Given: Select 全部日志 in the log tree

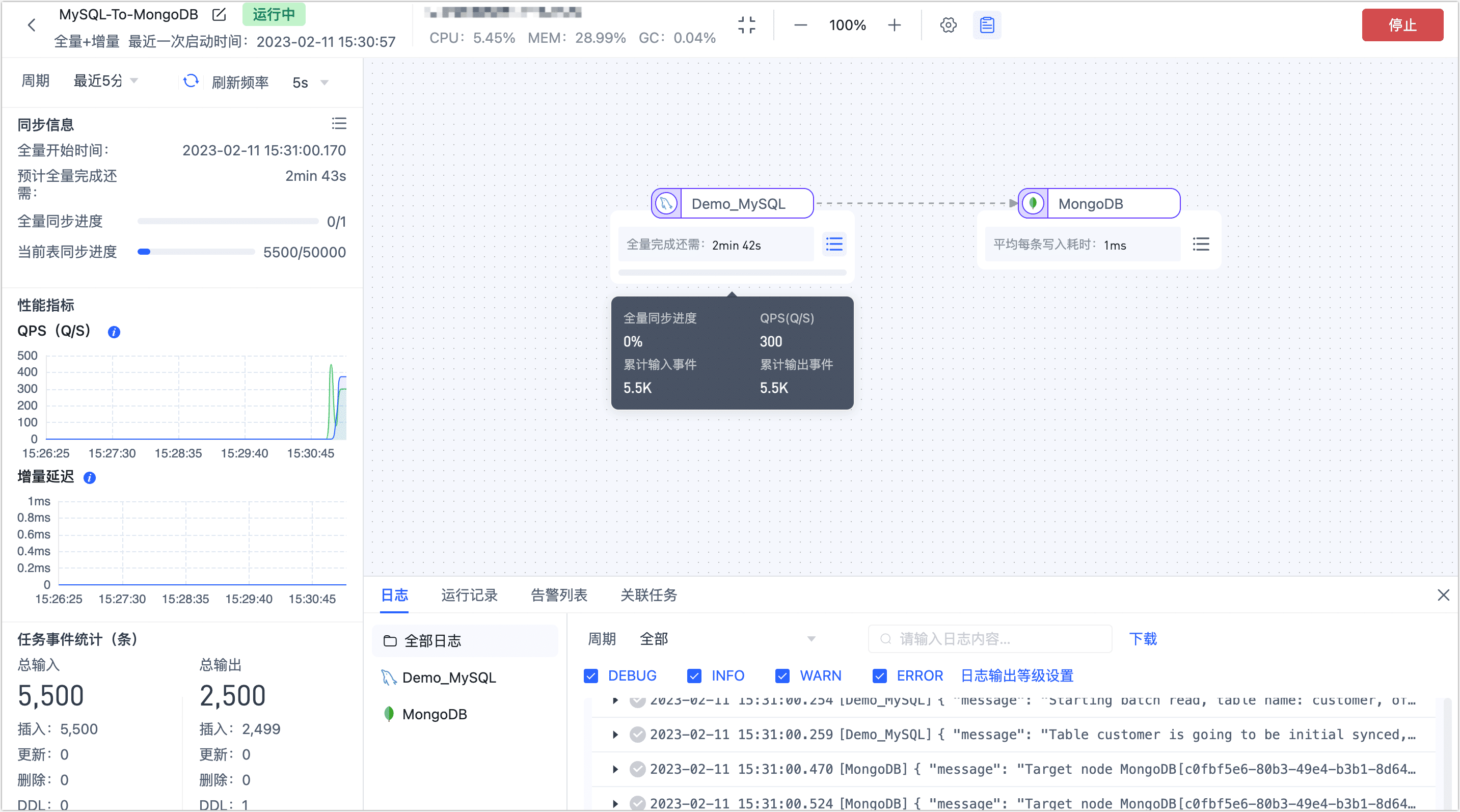Looking at the screenshot, I should 465,640.
